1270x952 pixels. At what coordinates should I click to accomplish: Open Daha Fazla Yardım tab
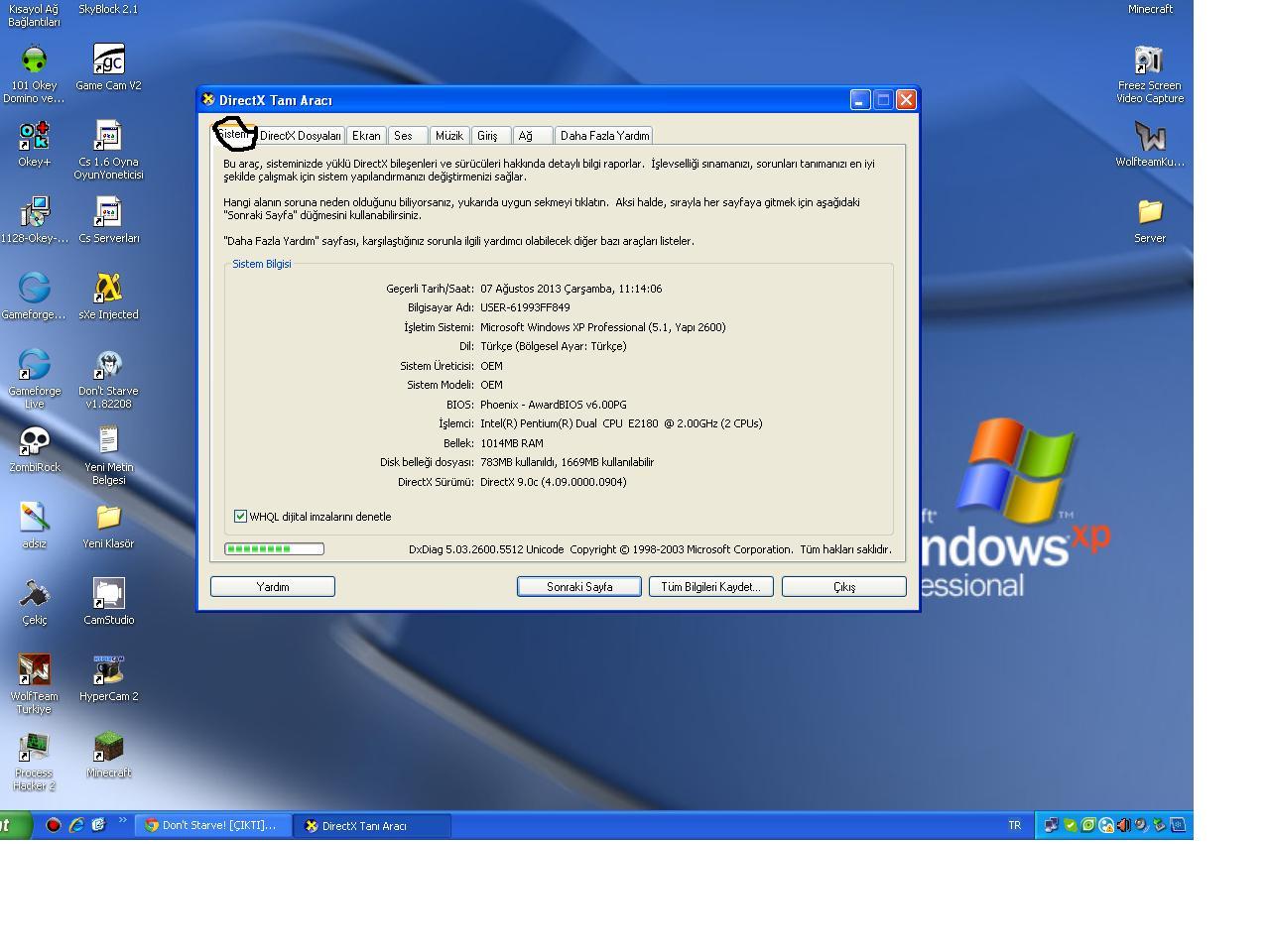coord(604,136)
